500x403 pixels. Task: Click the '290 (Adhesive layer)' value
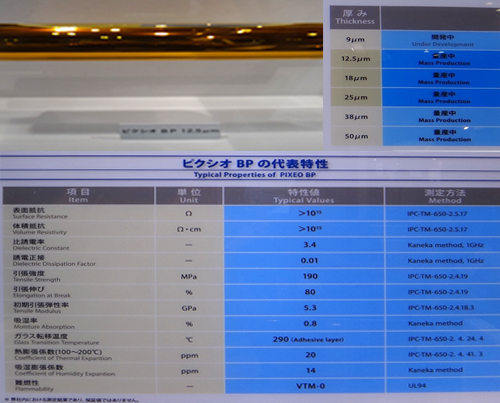pos(308,339)
